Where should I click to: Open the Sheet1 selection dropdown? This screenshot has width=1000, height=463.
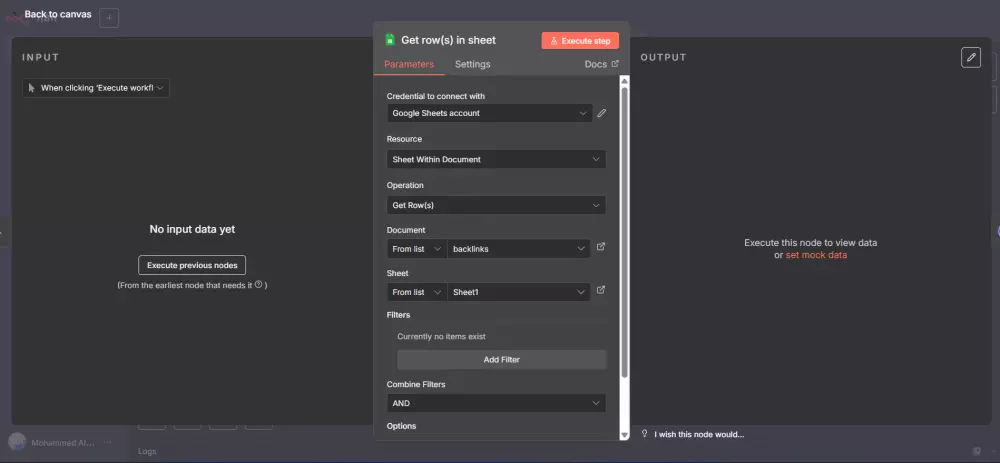point(518,292)
